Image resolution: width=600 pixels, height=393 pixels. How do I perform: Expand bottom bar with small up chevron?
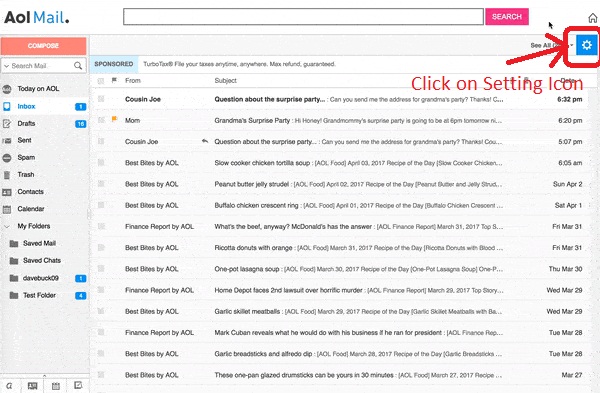point(44,376)
